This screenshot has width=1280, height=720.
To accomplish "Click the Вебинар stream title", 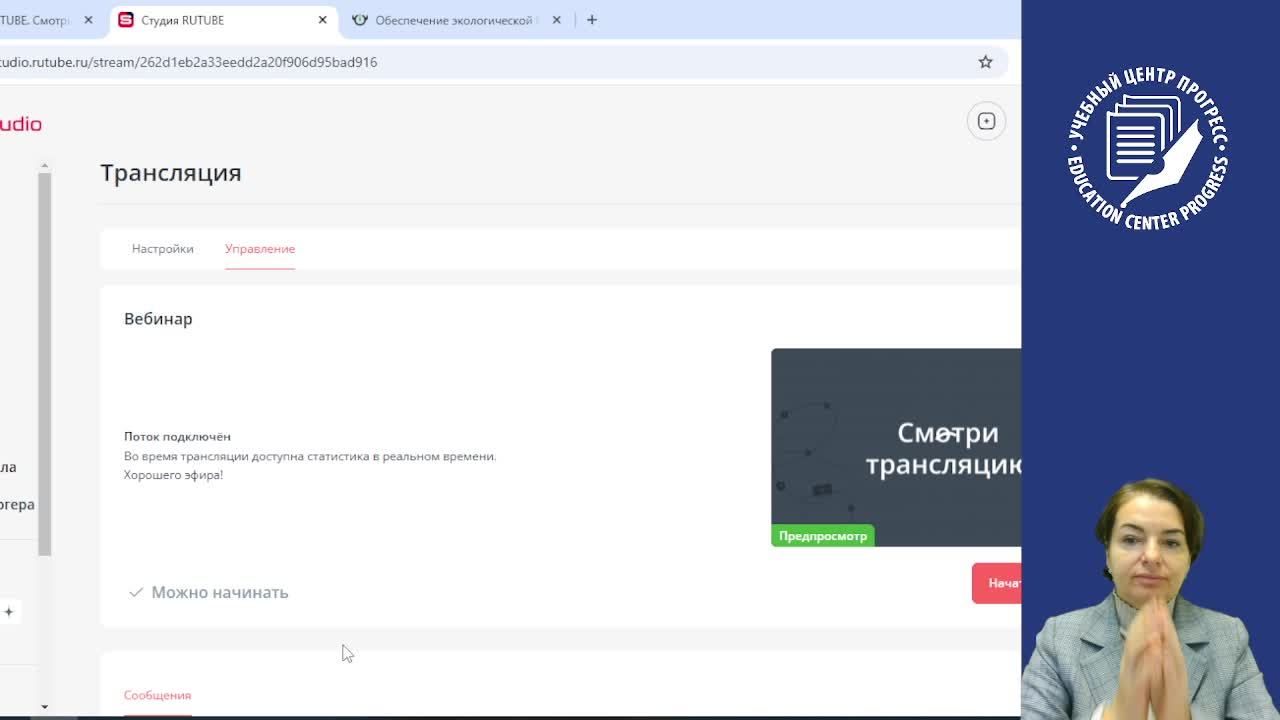I will coord(158,319).
